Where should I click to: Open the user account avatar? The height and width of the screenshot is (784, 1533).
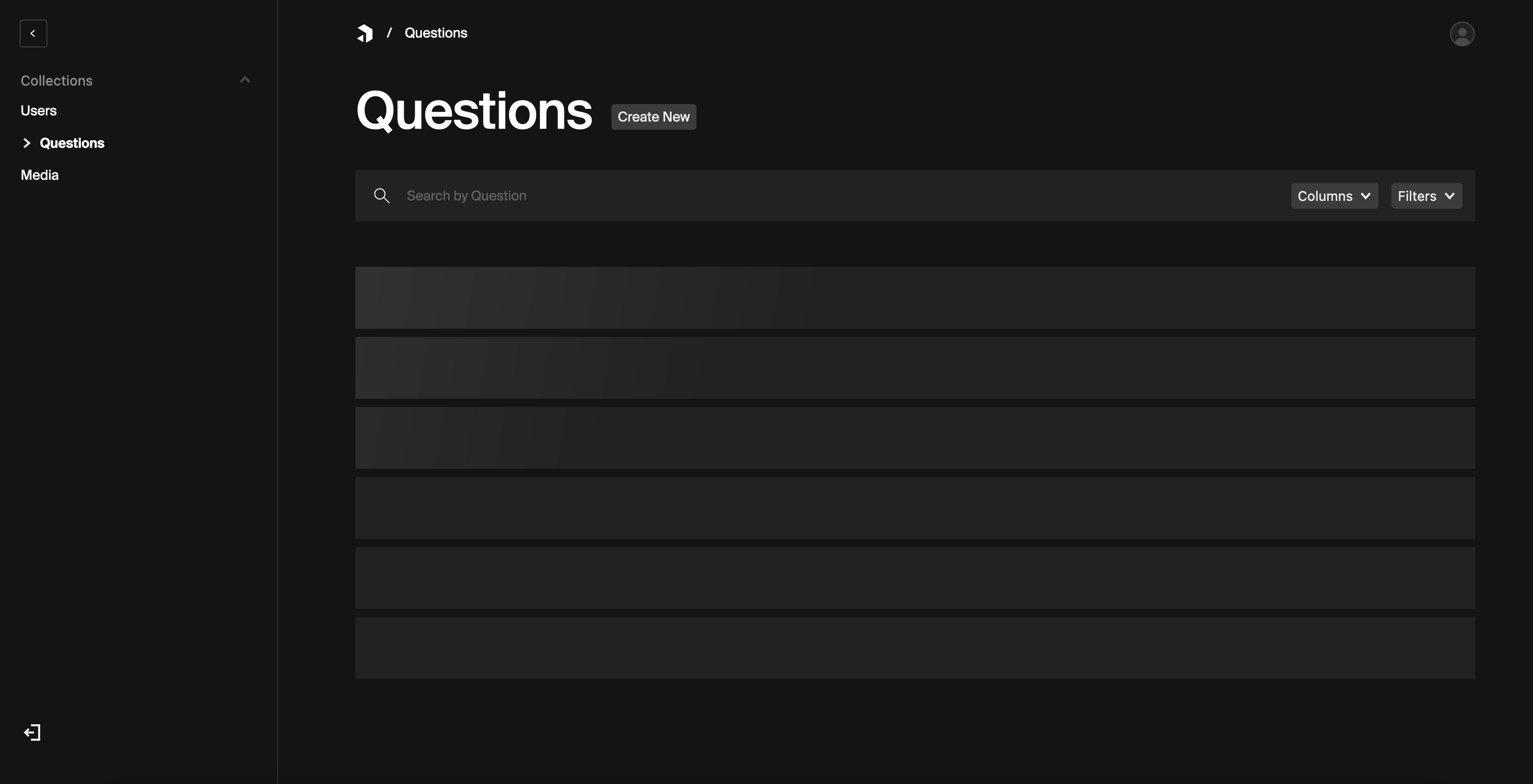point(1461,34)
